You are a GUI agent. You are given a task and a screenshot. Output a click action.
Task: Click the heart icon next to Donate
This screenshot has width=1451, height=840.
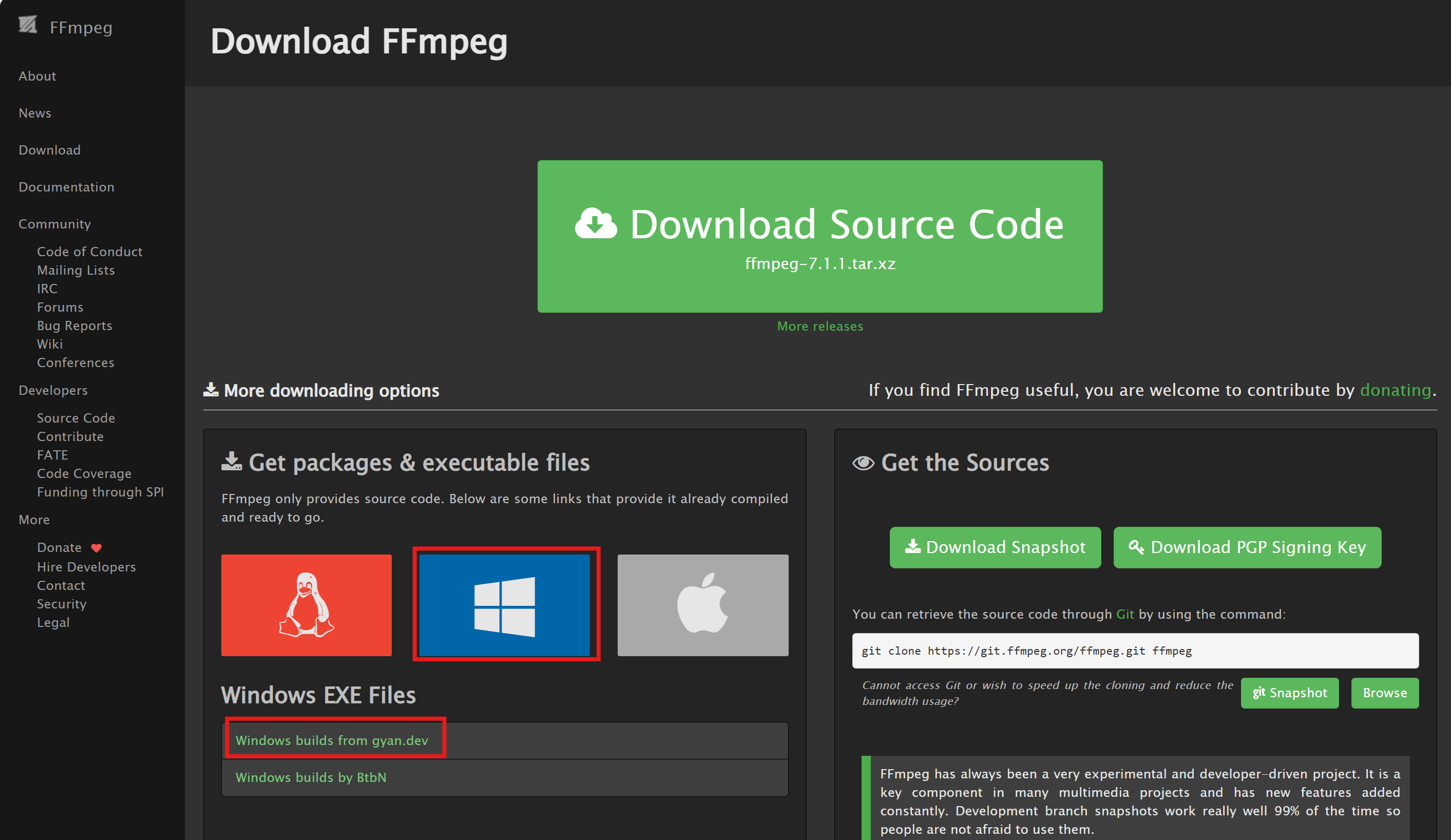[96, 548]
